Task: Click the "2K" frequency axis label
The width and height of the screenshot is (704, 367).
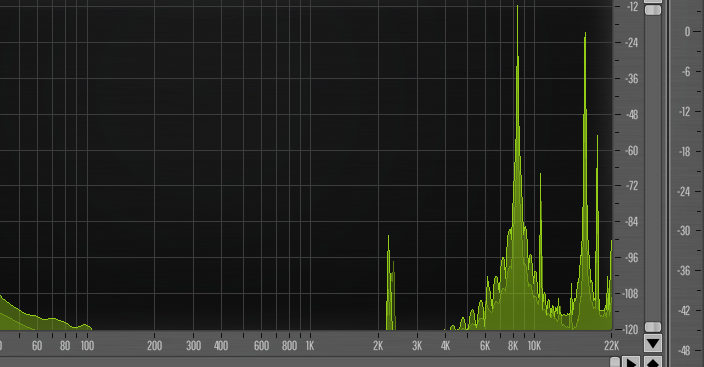Action: point(378,346)
